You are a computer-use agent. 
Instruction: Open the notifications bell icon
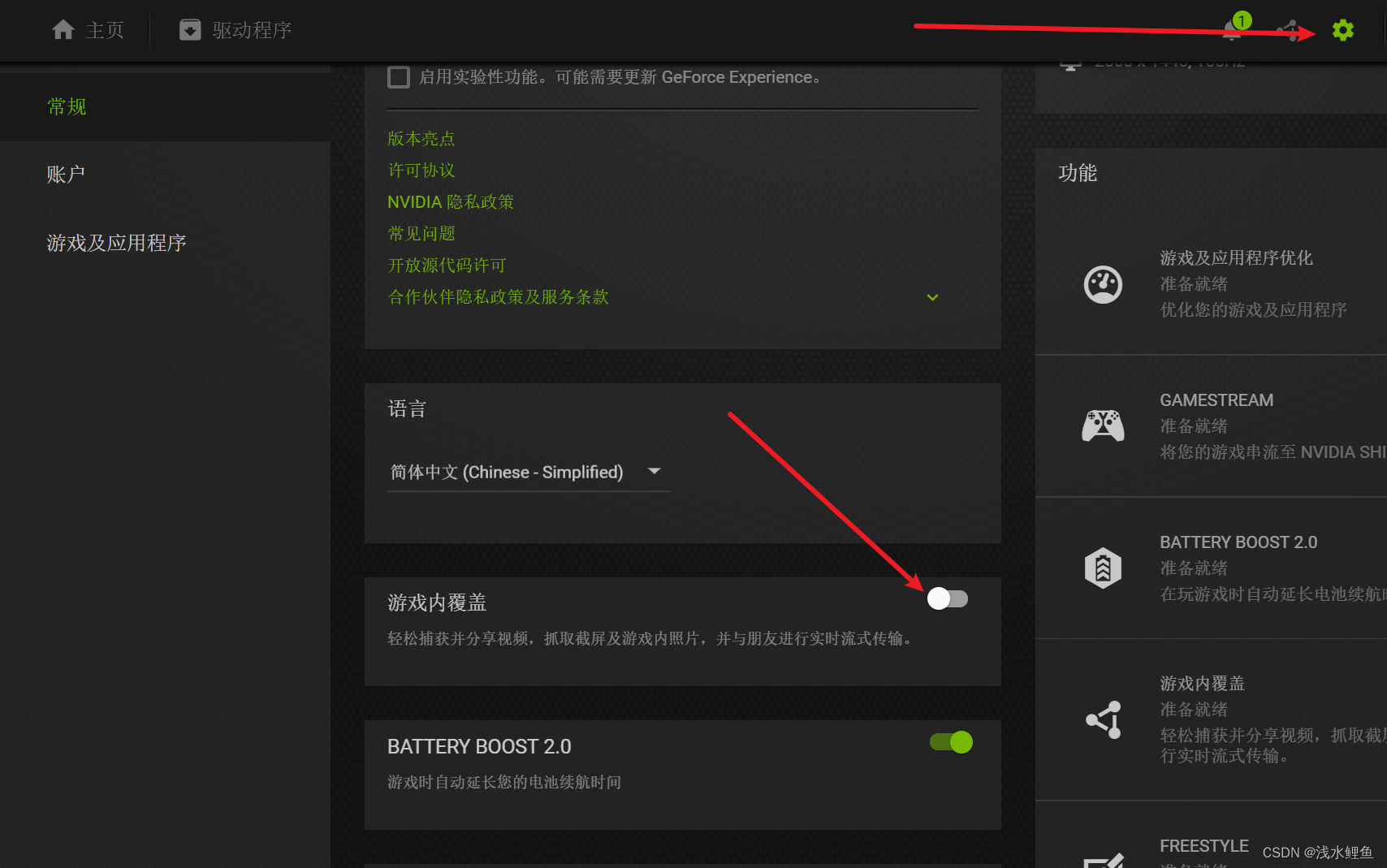click(1233, 30)
